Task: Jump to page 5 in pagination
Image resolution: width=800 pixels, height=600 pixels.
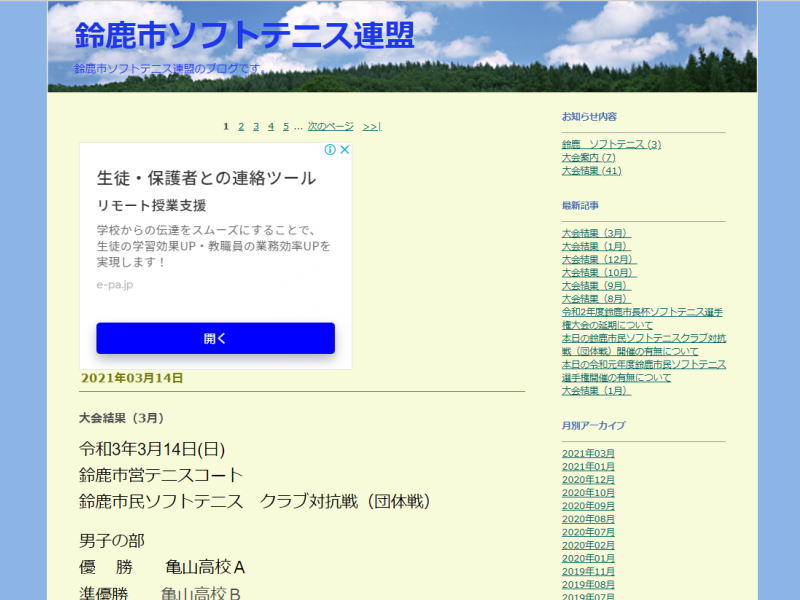Action: [286, 126]
